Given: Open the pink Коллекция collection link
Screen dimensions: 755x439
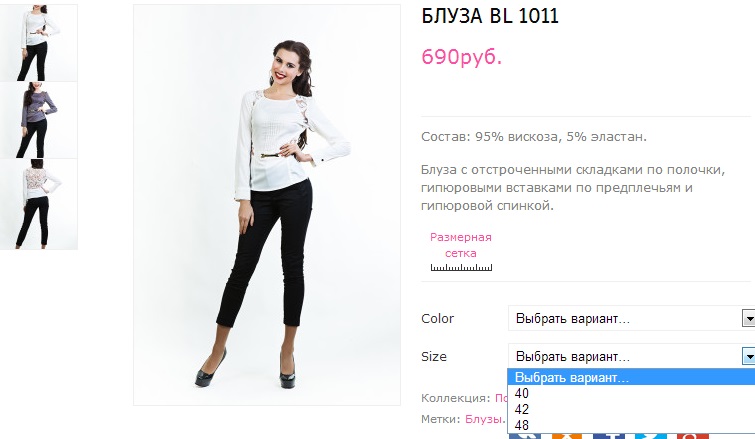Looking at the screenshot, I should [x=501, y=398].
